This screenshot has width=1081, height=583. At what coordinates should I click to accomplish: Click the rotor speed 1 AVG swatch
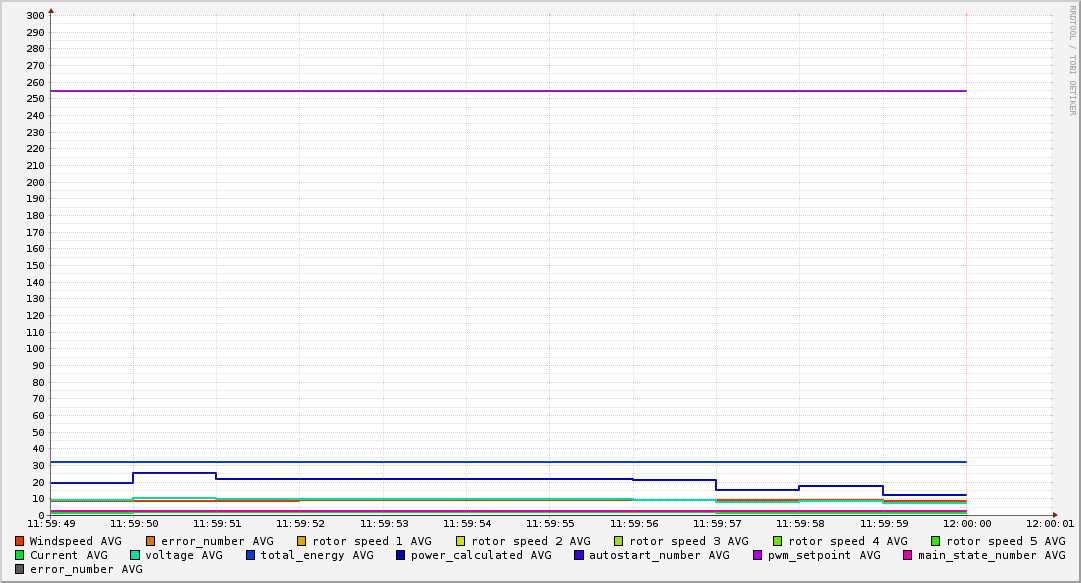click(302, 541)
